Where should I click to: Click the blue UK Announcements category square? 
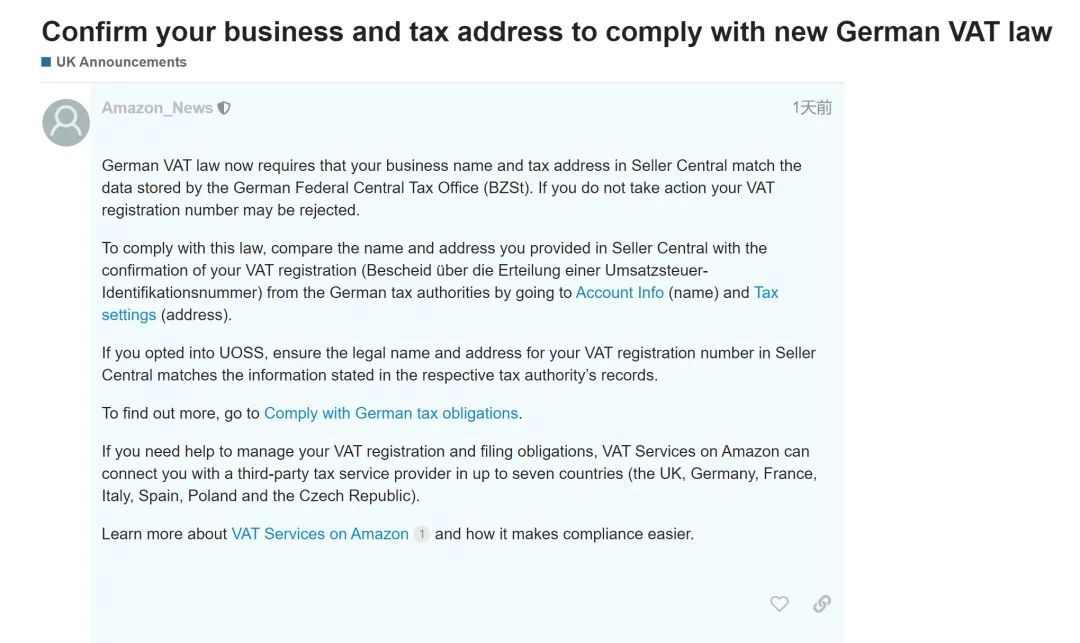[x=46, y=62]
